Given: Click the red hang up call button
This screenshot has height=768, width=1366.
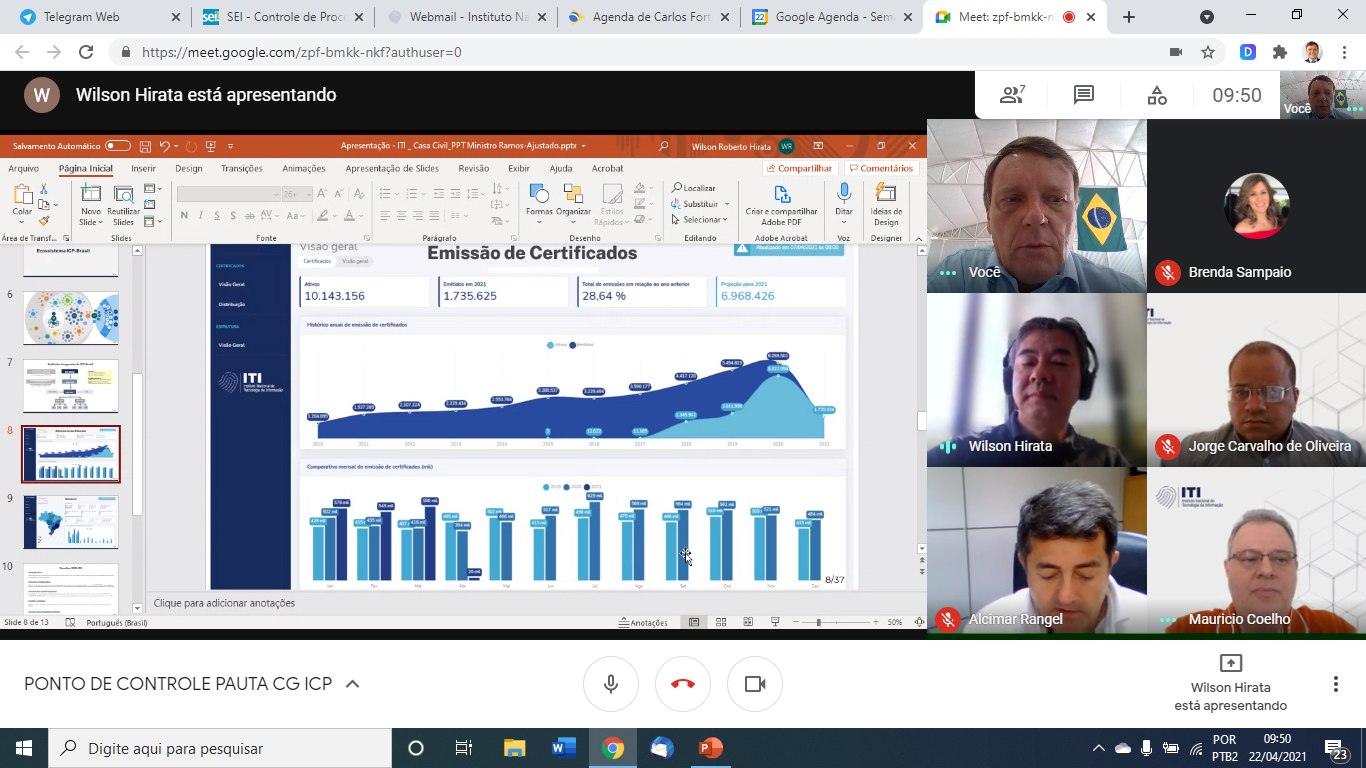Looking at the screenshot, I should point(683,684).
